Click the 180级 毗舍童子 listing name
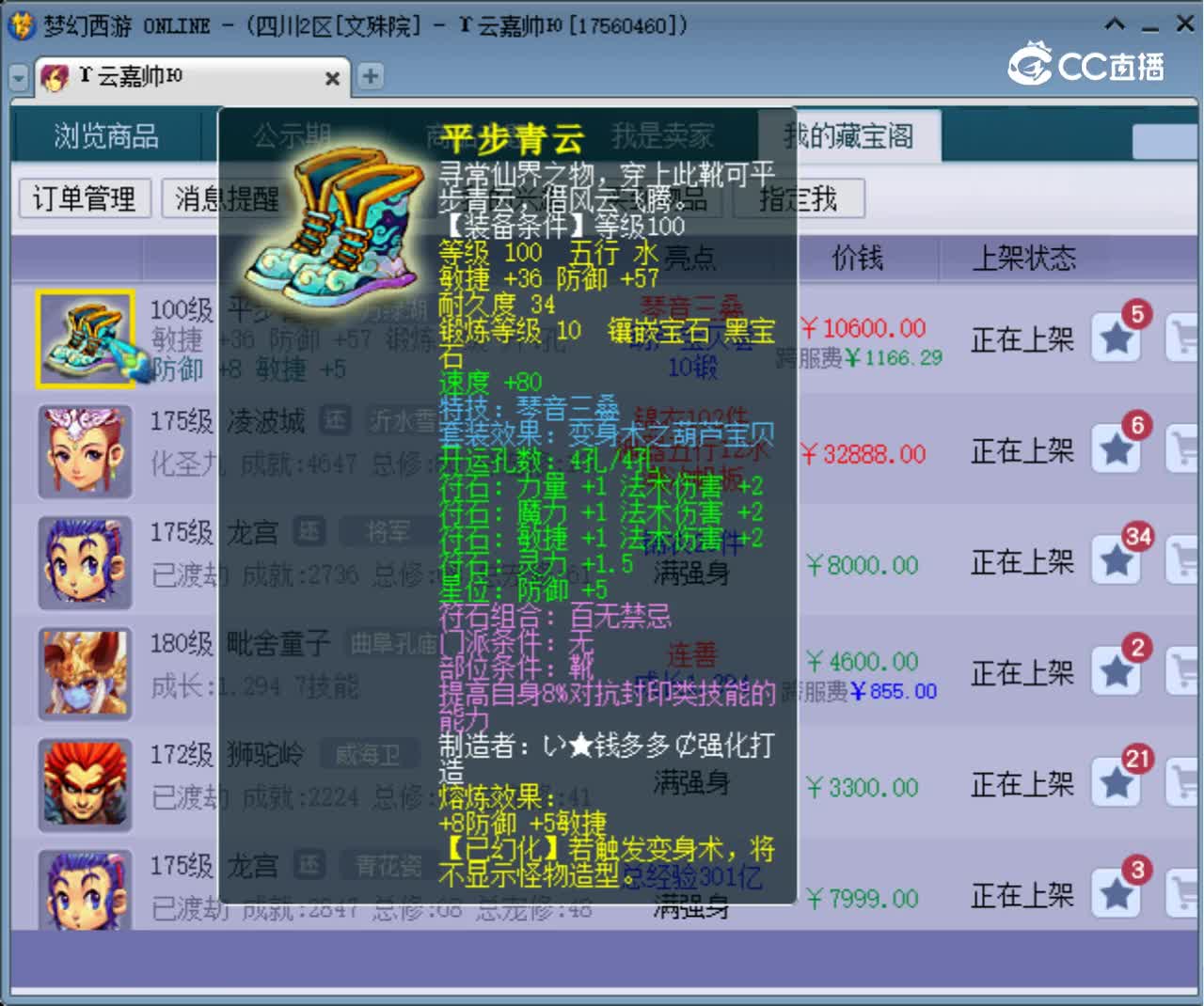This screenshot has height=1006, width=1204. coord(240,644)
